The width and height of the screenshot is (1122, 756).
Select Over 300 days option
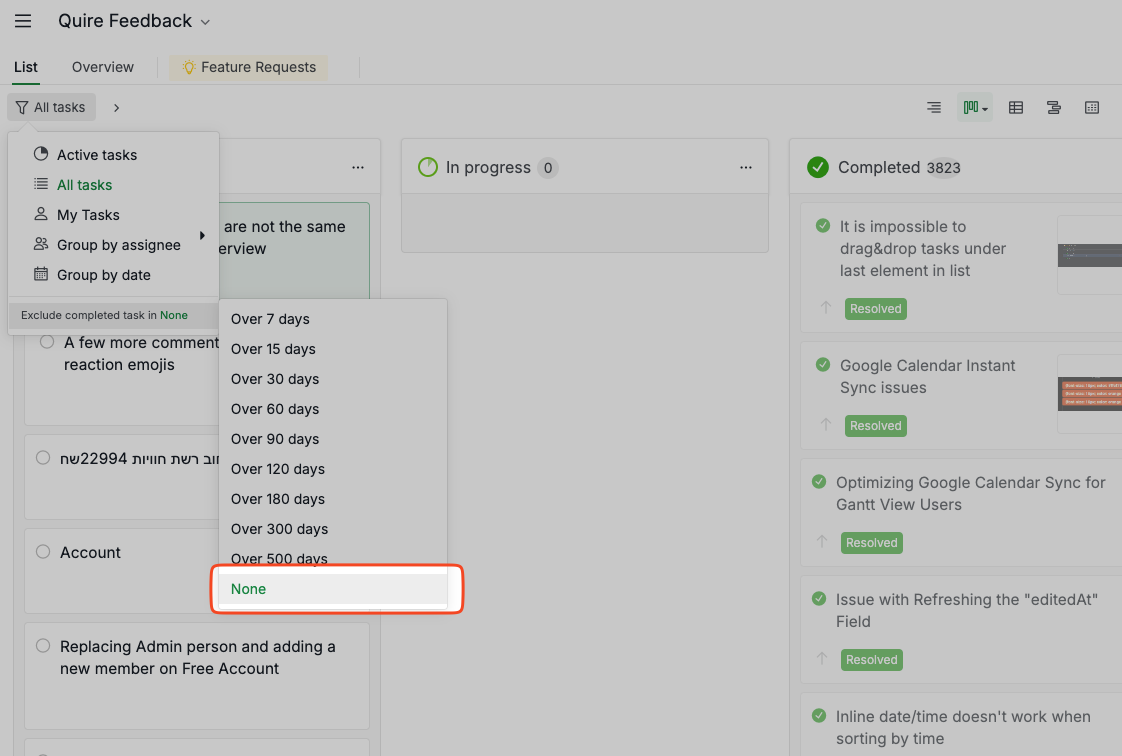pos(333,529)
